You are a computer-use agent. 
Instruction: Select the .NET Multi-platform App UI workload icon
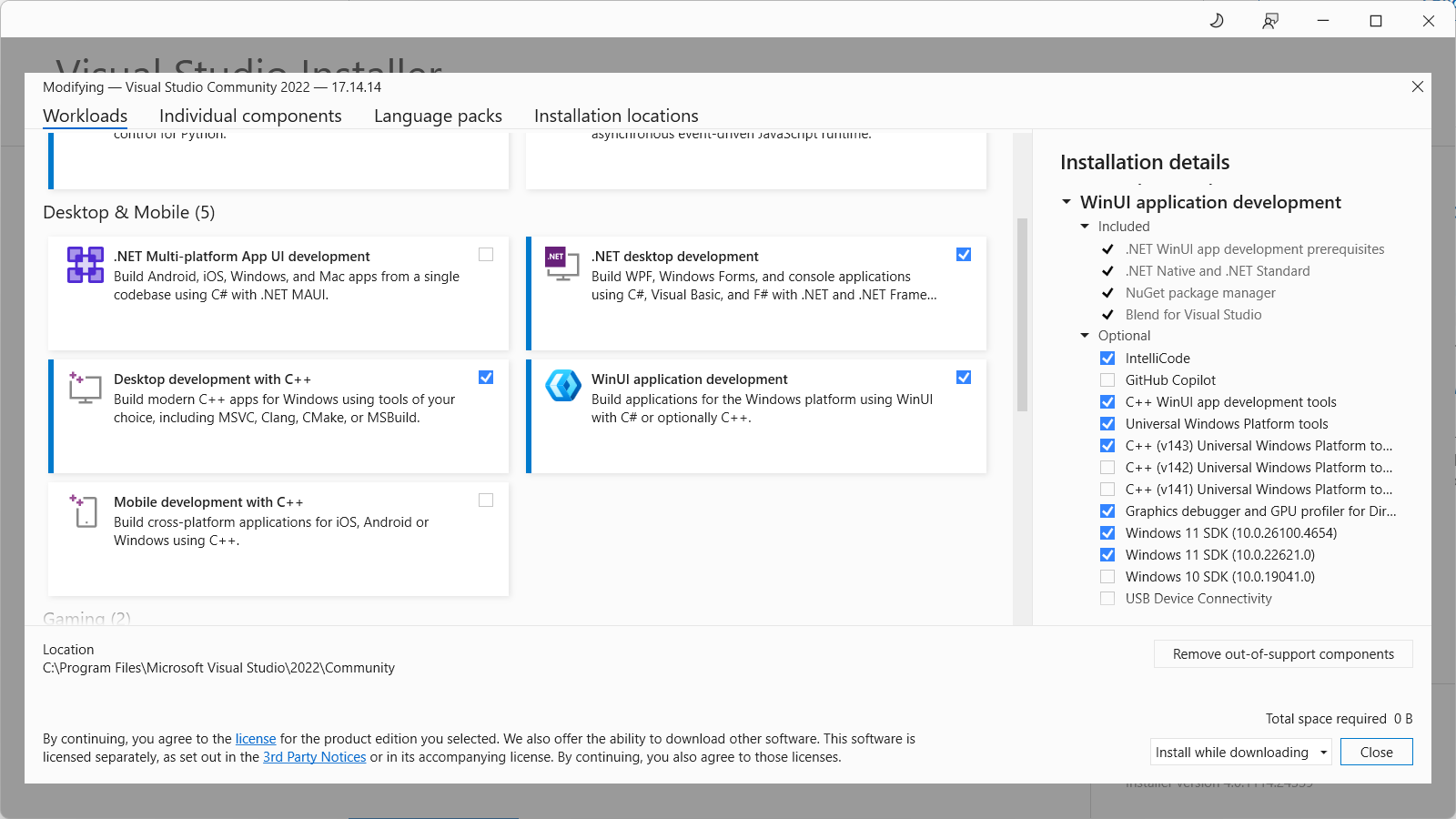click(85, 266)
